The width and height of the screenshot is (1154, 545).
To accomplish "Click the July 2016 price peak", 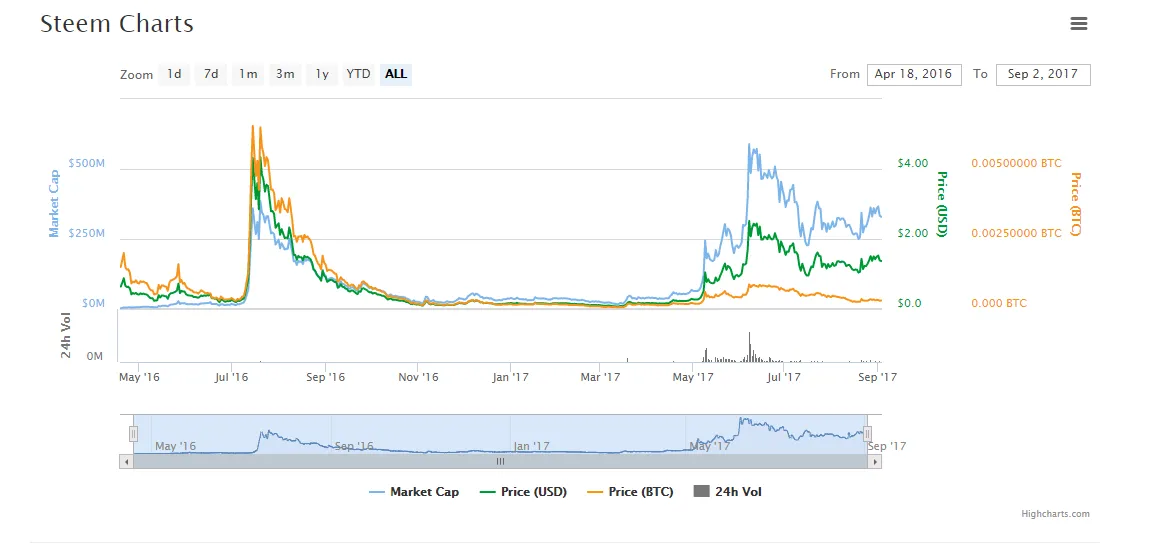I will 253,127.
